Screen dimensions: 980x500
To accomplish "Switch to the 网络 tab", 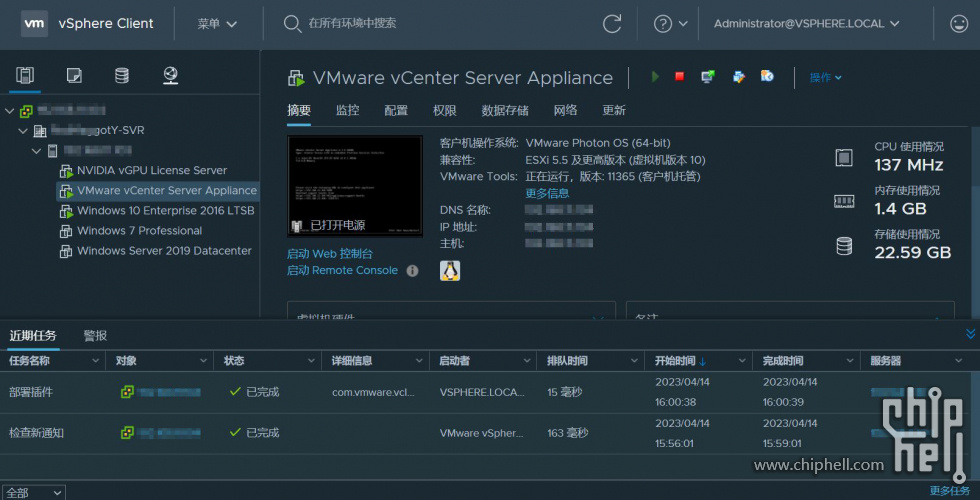I will 566,111.
